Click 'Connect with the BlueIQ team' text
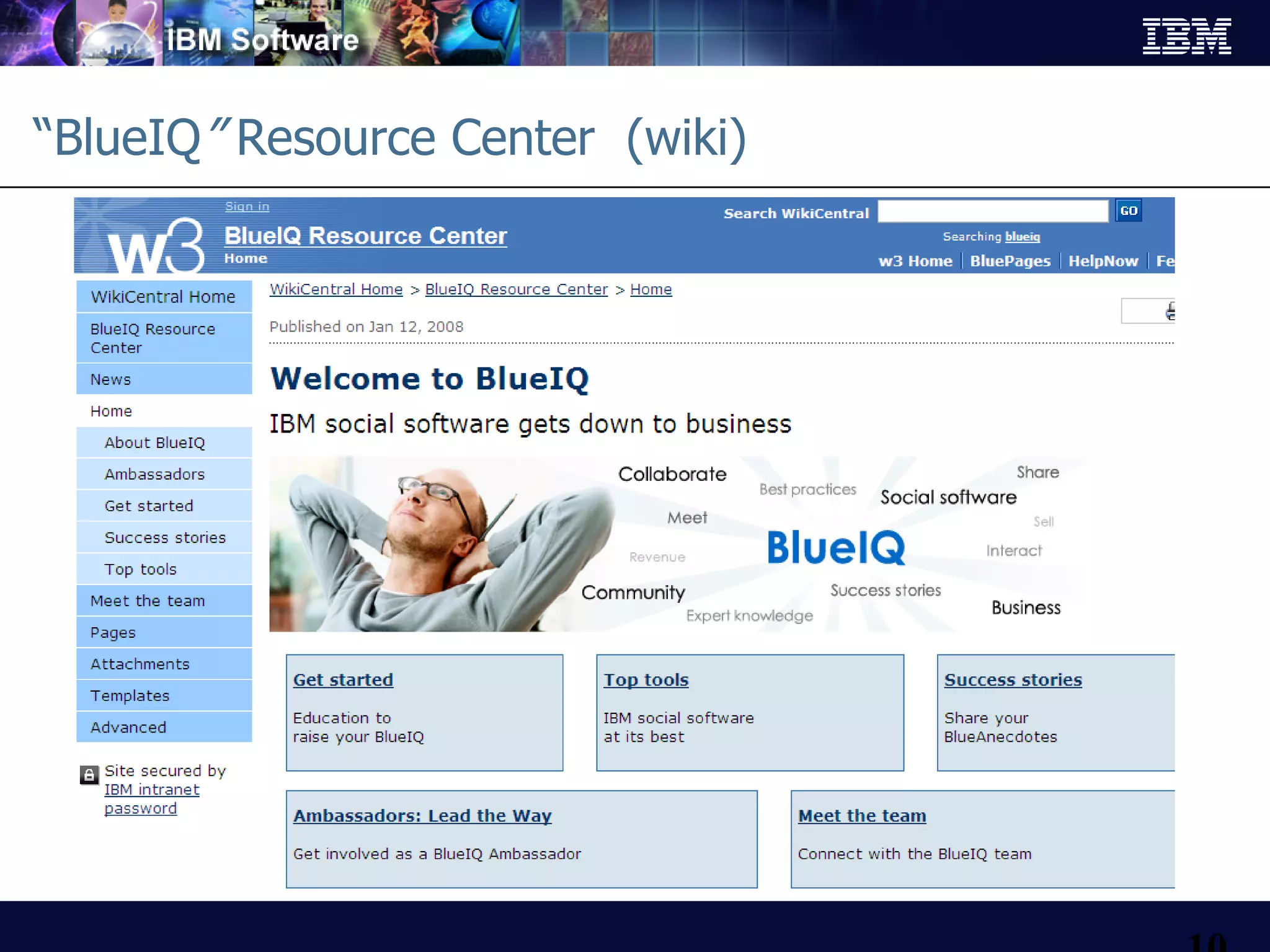This screenshot has width=1270, height=952. [x=915, y=854]
